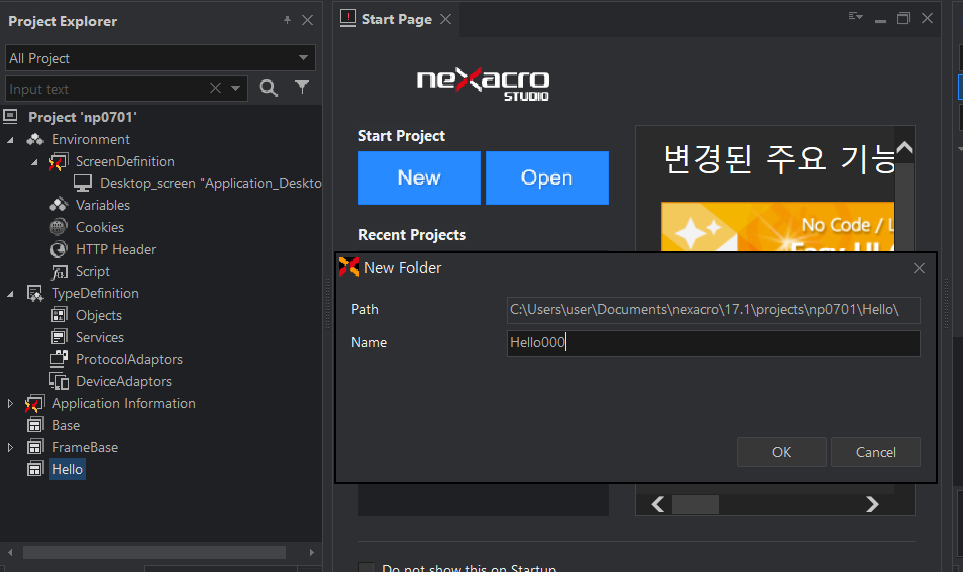Click the Variables icon
Screen dimensions: 963x572
(58, 205)
